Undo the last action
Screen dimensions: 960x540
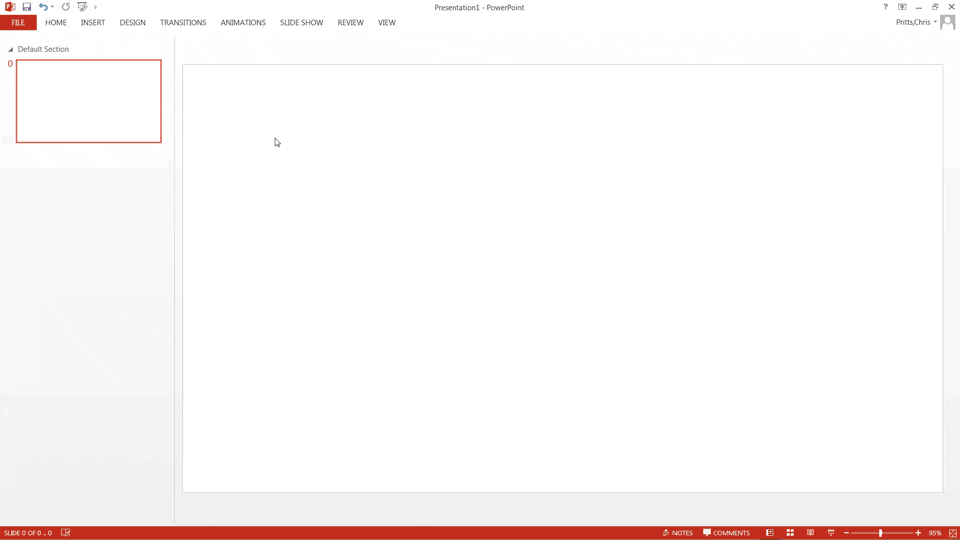point(43,7)
